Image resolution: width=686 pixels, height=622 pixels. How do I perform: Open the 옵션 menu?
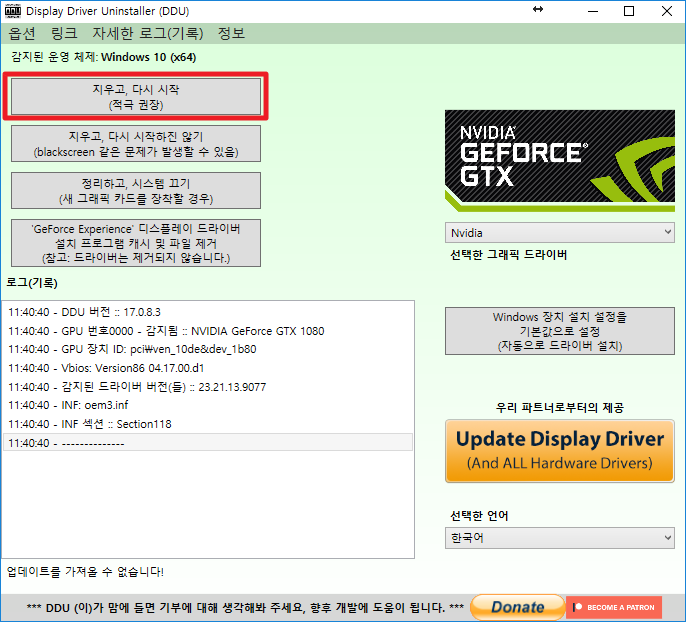point(22,33)
